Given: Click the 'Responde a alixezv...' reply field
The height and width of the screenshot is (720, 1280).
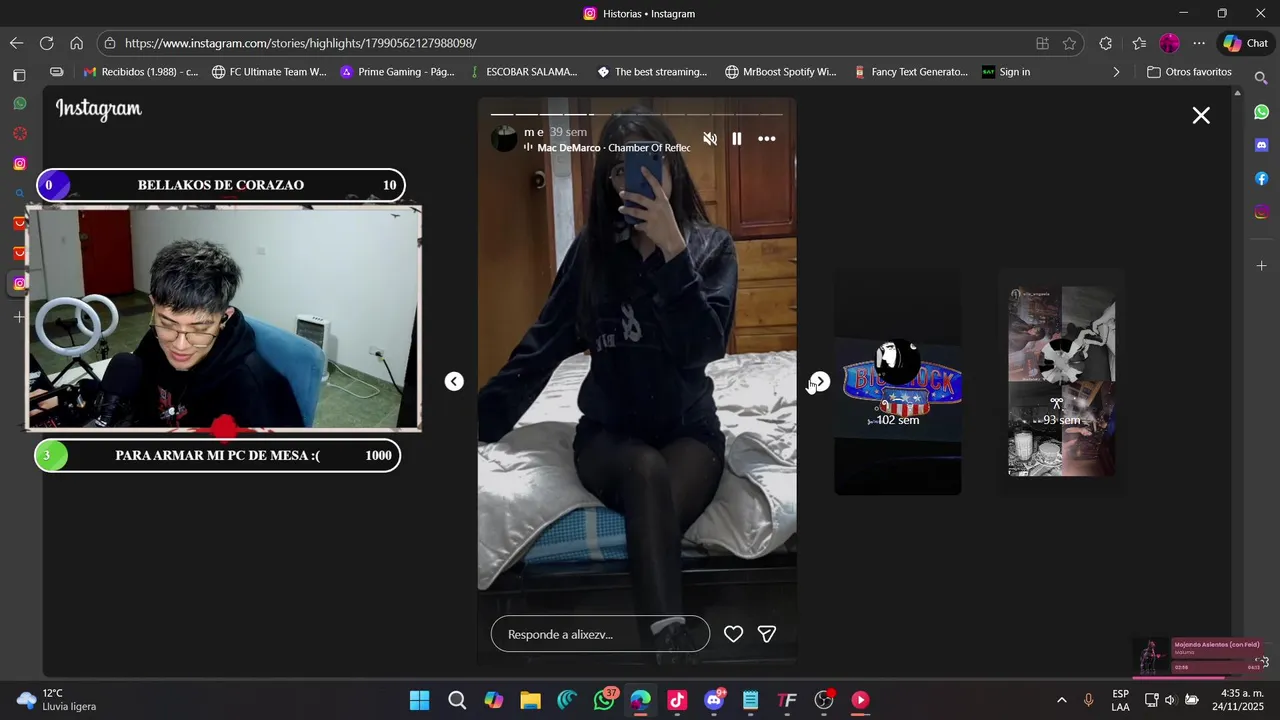Looking at the screenshot, I should point(600,634).
